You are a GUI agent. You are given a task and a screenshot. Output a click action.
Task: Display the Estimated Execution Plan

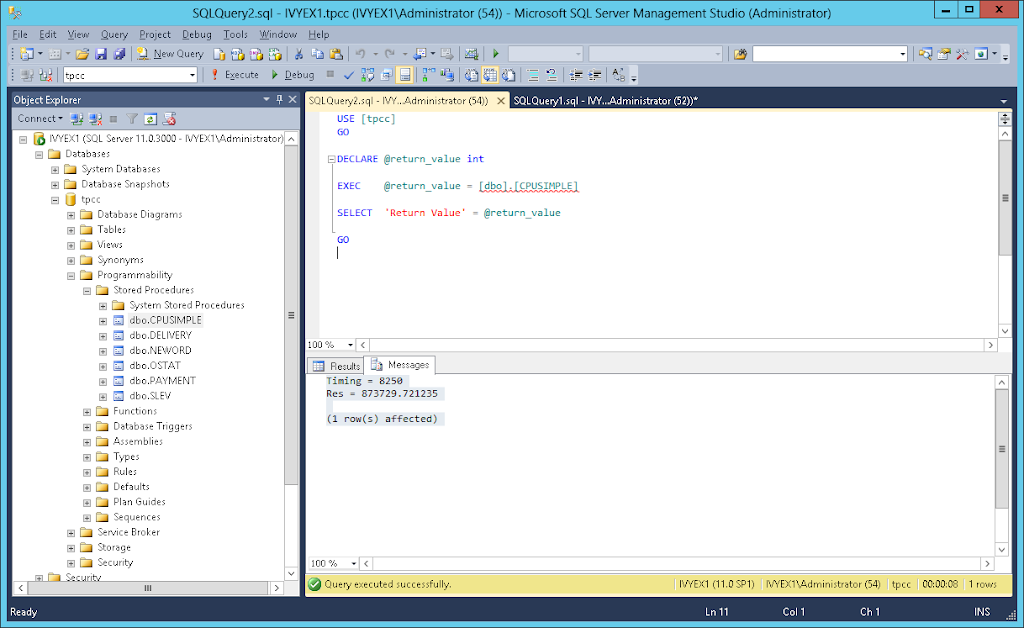pos(368,75)
